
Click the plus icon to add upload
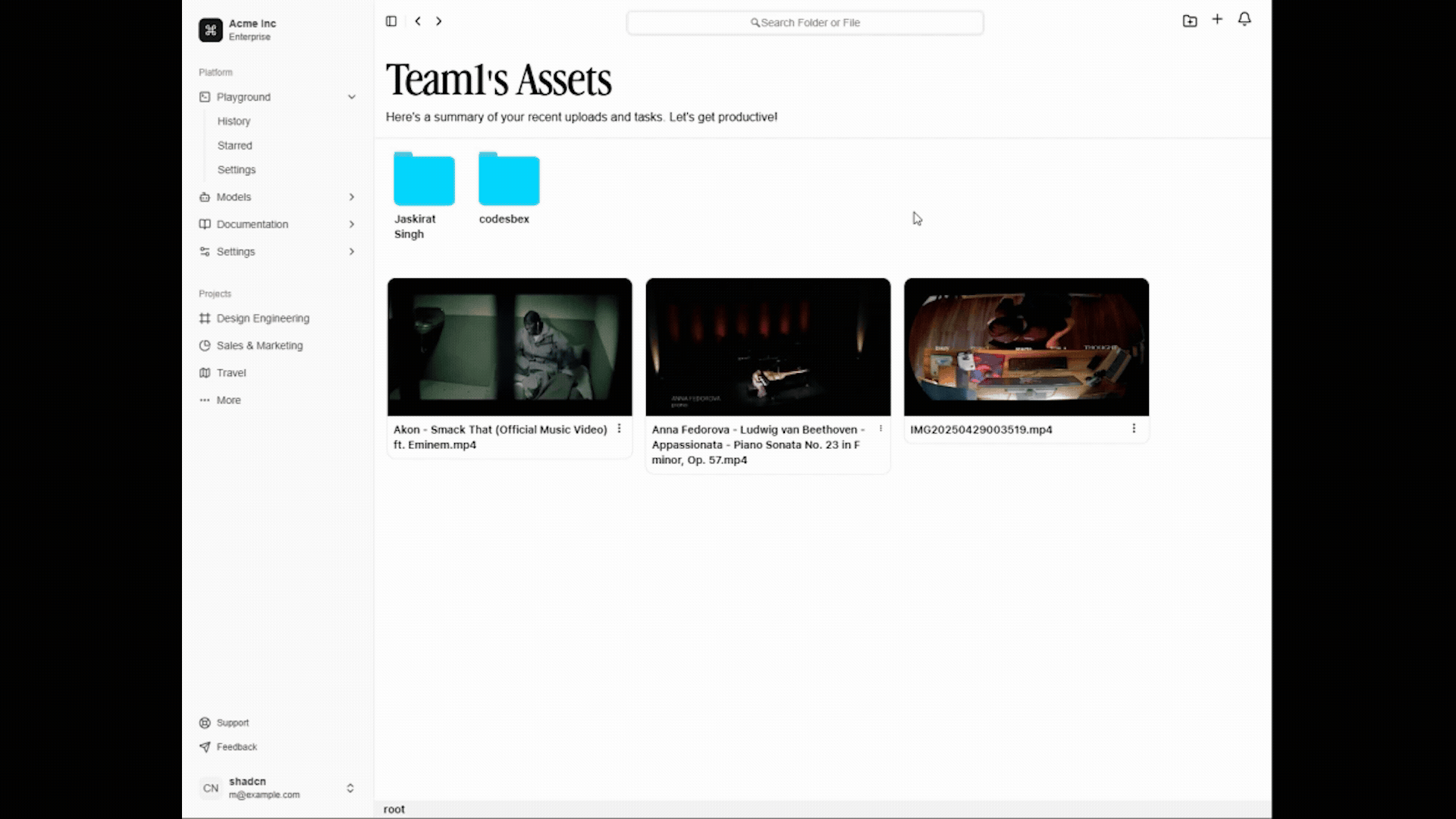tap(1217, 20)
